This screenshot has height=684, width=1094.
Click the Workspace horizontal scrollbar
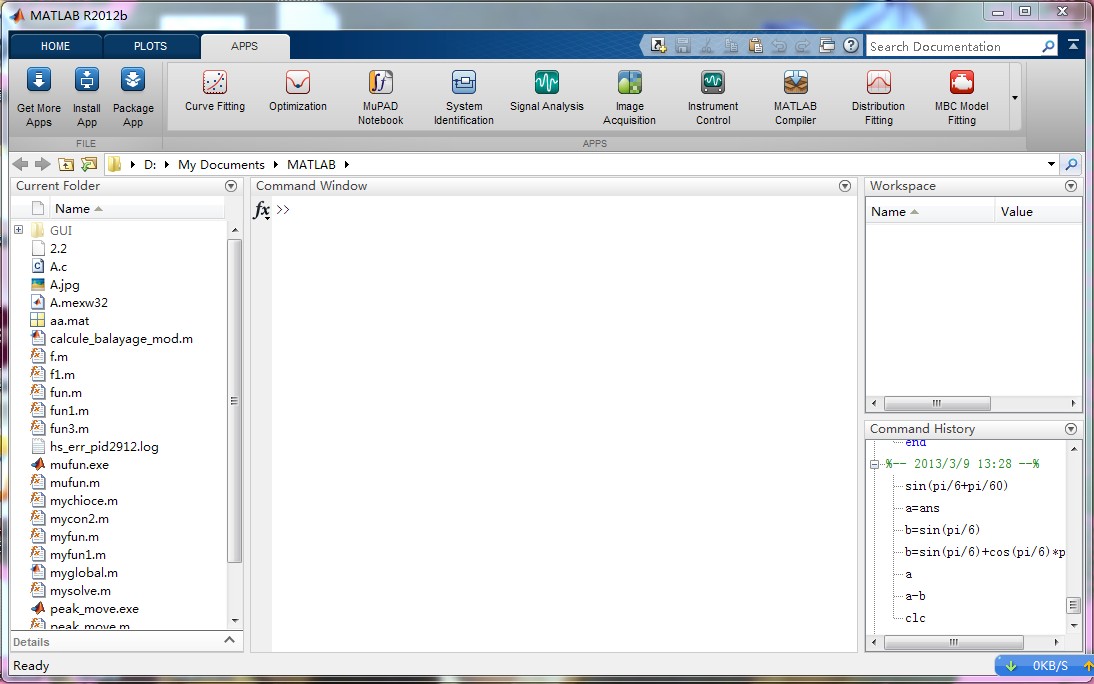pyautogui.click(x=937, y=403)
